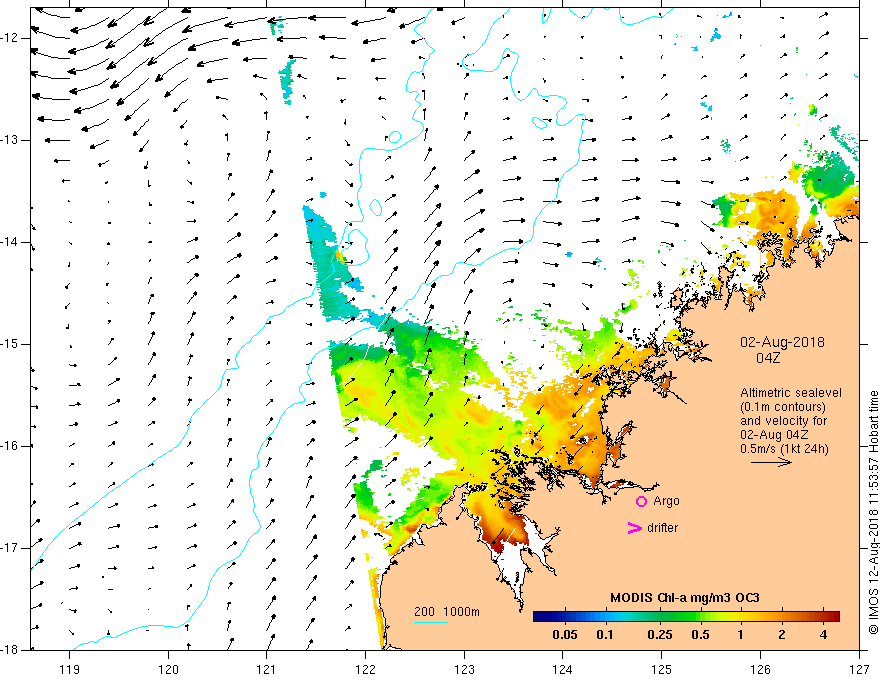Click the '200 1000m' depth contour label

pyautogui.click(x=447, y=612)
